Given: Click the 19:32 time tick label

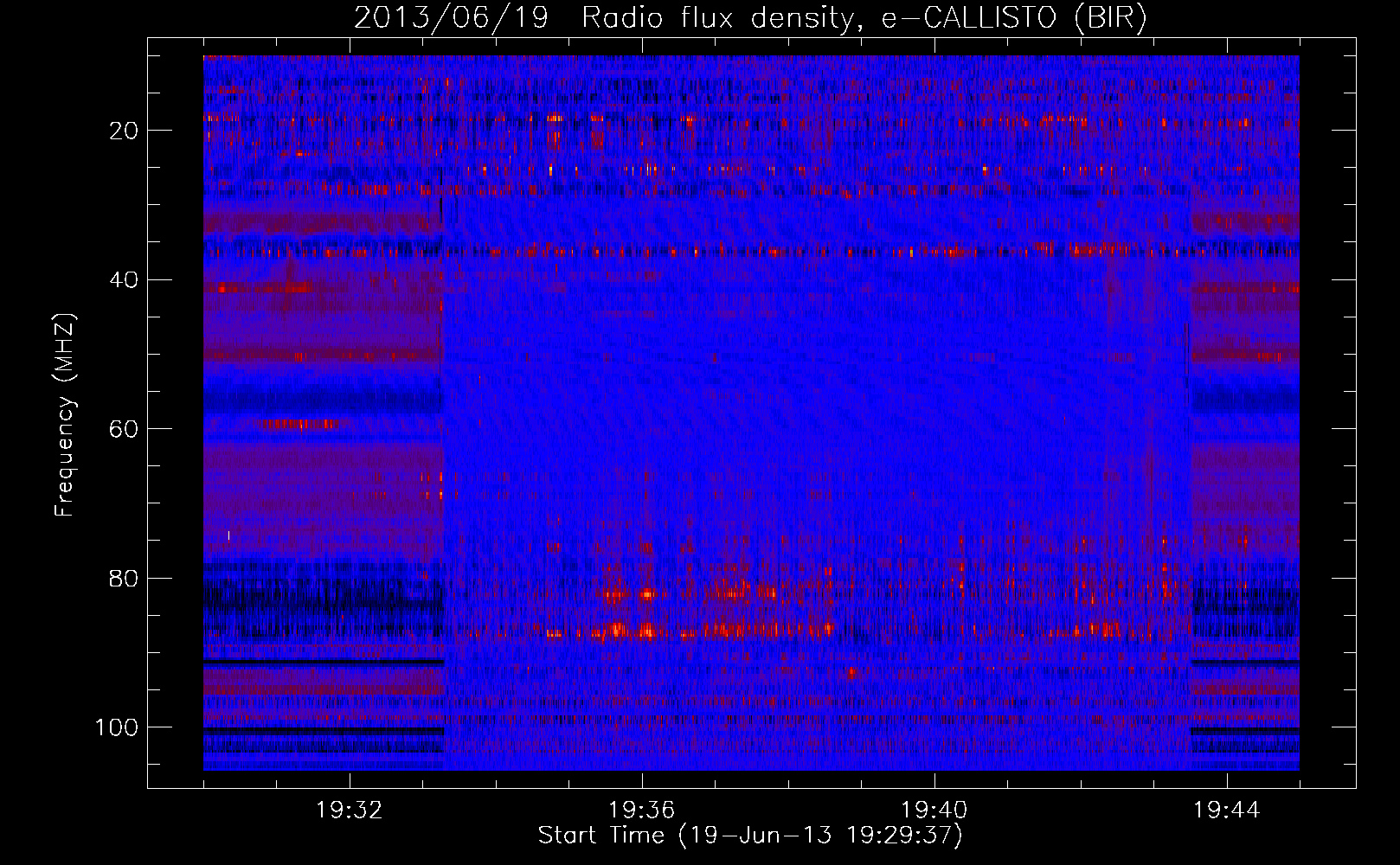Looking at the screenshot, I should click(350, 811).
